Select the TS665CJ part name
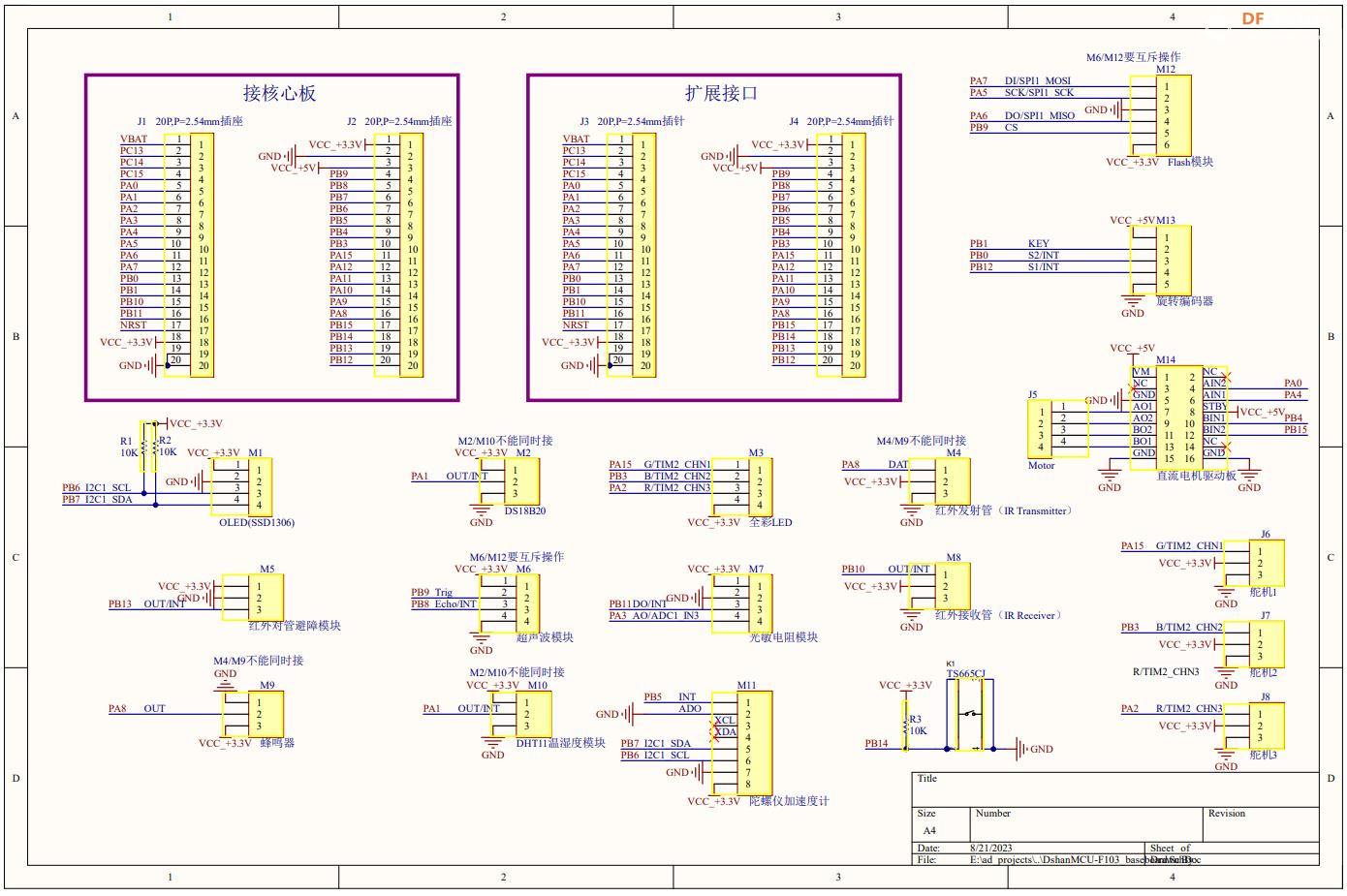The height and width of the screenshot is (896, 1347). click(x=965, y=673)
